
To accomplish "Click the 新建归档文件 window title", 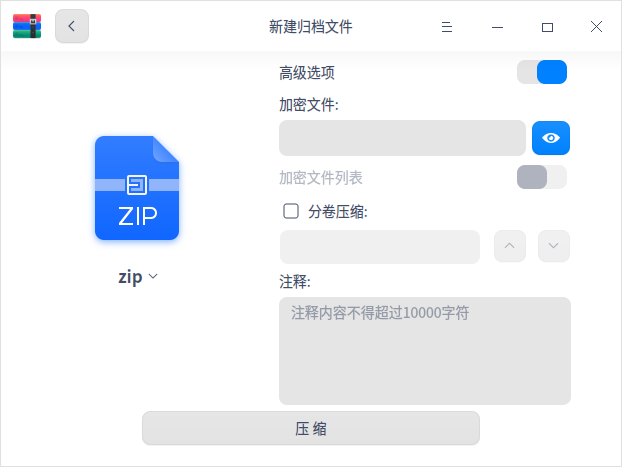I will [x=311, y=27].
